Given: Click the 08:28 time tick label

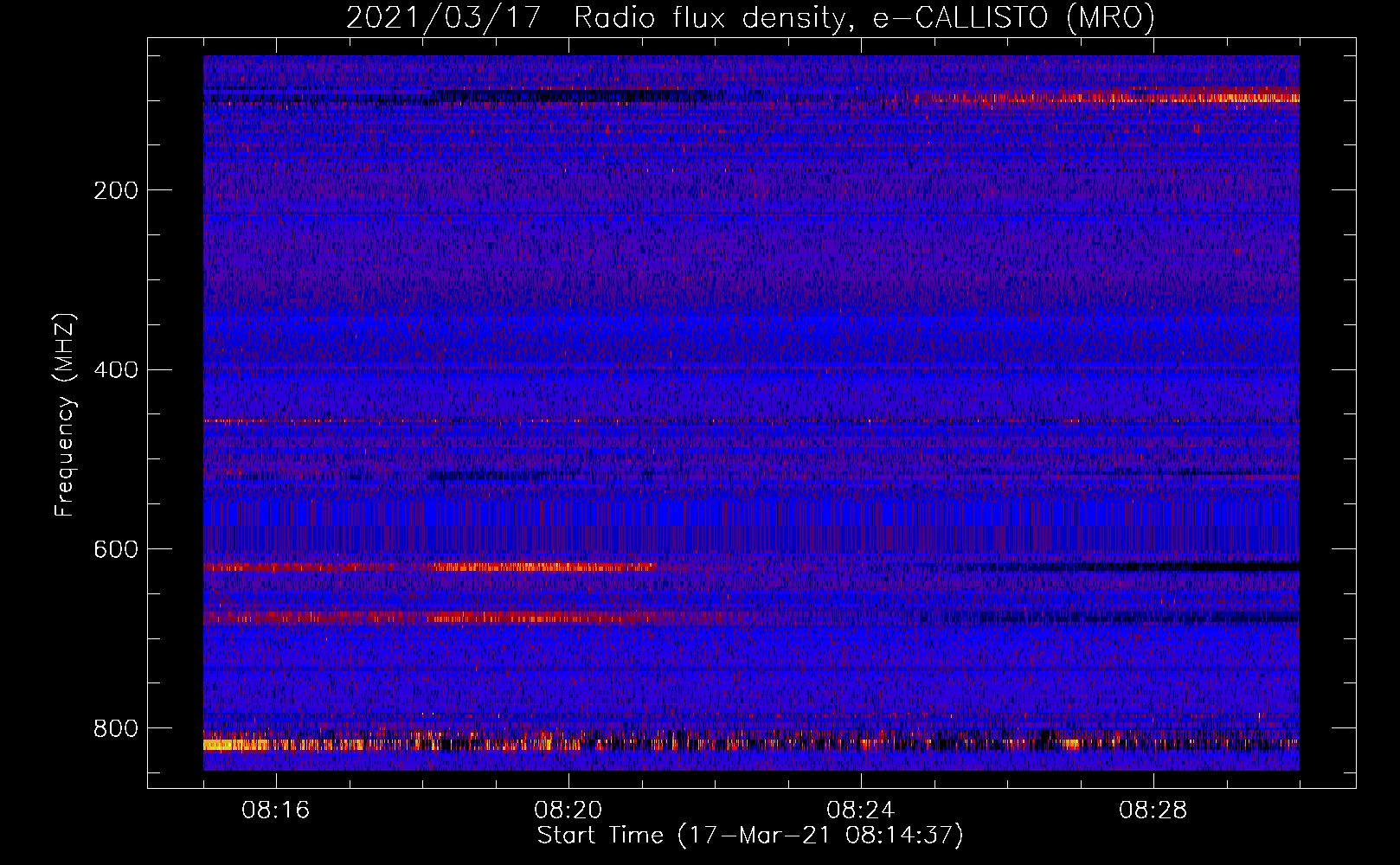Looking at the screenshot, I should 1153,811.
